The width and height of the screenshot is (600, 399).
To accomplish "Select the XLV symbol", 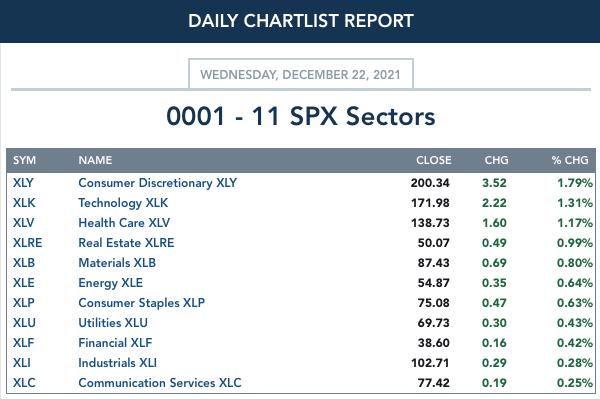I will pyautogui.click(x=23, y=223).
